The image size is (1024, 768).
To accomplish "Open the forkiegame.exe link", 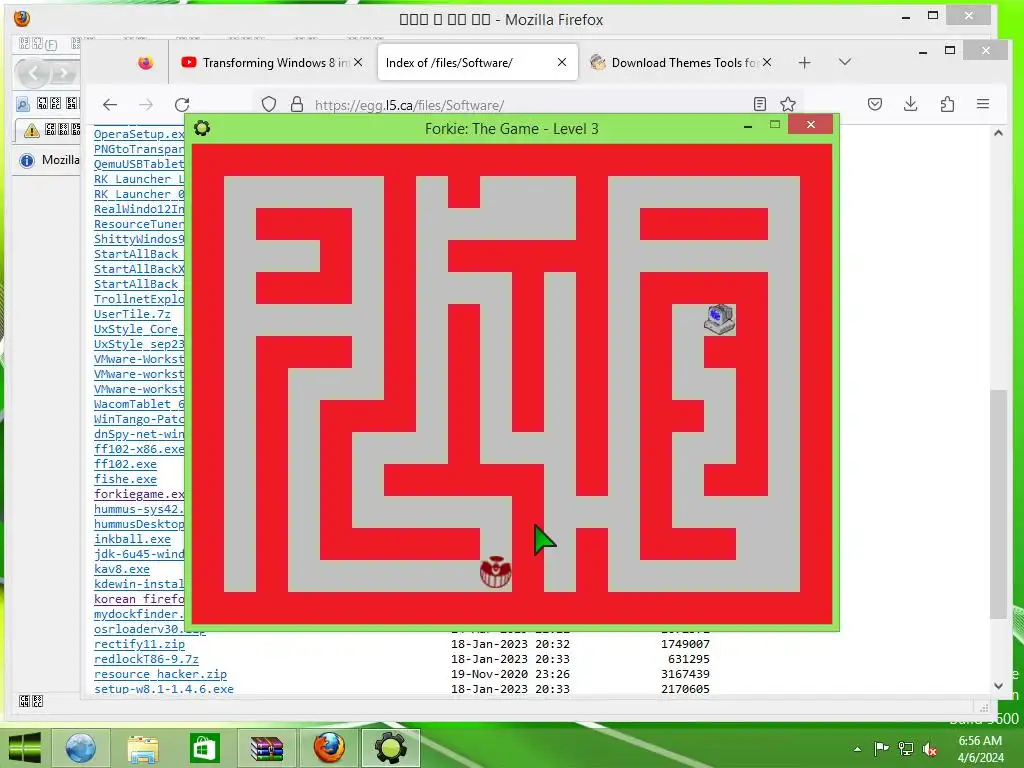I will [x=139, y=494].
